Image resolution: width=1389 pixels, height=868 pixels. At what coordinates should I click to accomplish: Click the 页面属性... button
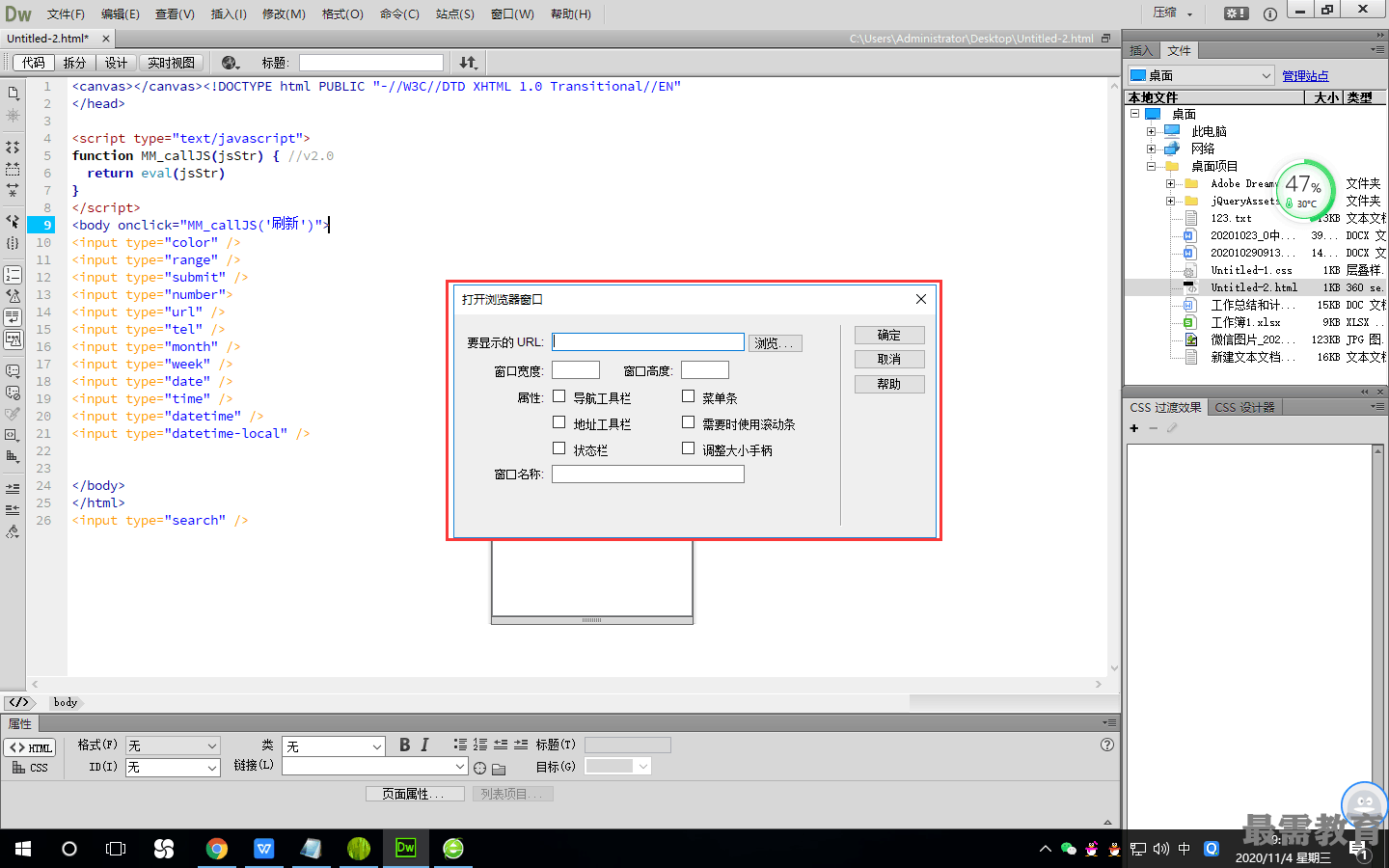tap(415, 794)
